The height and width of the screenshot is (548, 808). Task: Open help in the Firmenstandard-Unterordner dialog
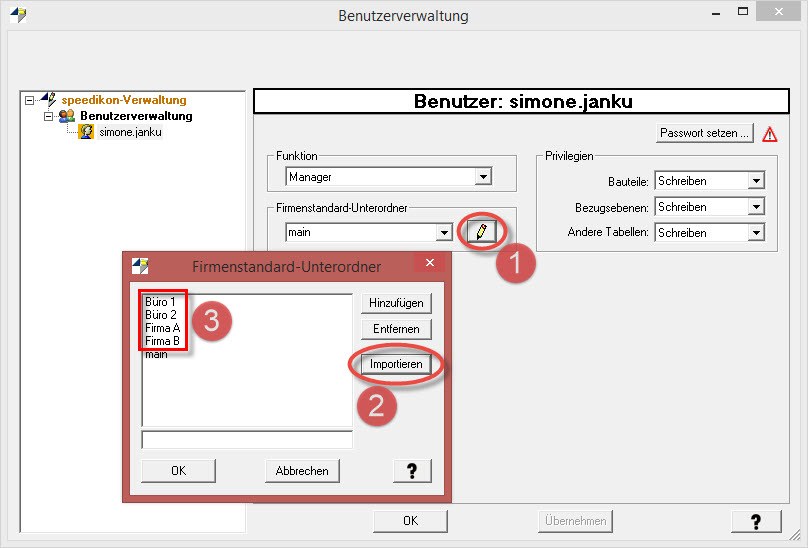click(x=412, y=471)
